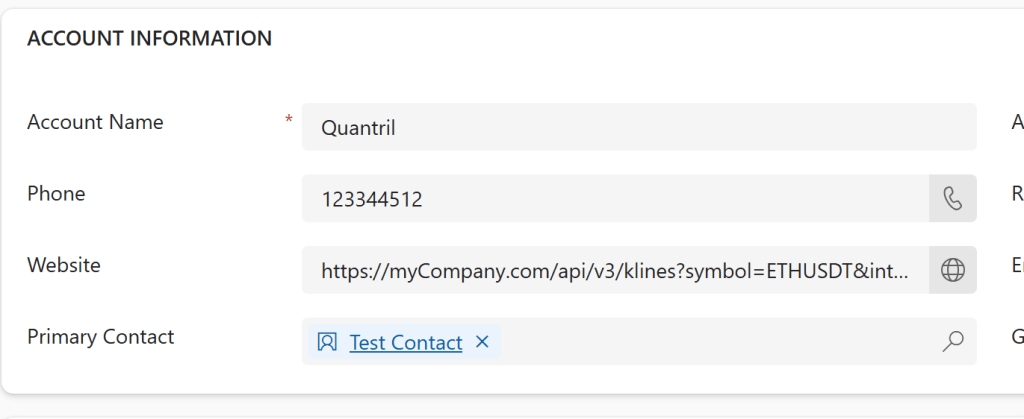Remove Test Contact with the X icon
This screenshot has height=419, width=1024.
[x=482, y=342]
